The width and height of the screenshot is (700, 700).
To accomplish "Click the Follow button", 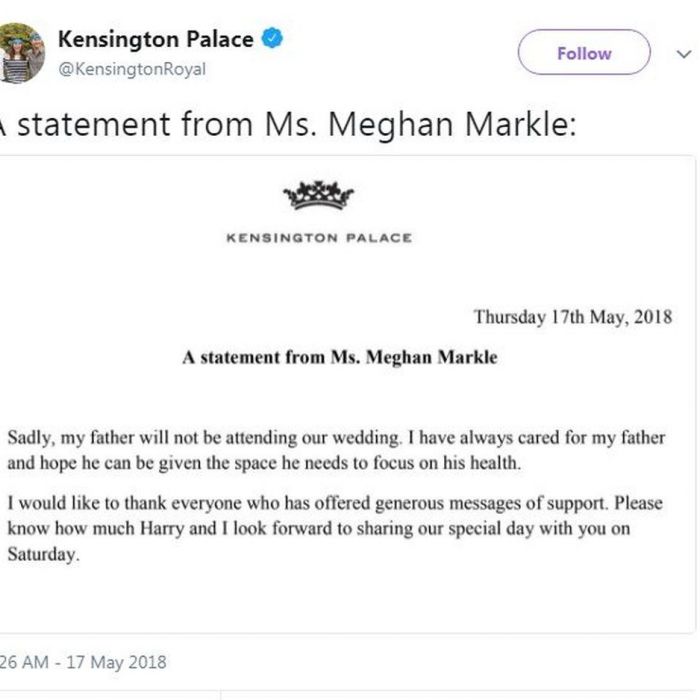I will click(x=584, y=52).
